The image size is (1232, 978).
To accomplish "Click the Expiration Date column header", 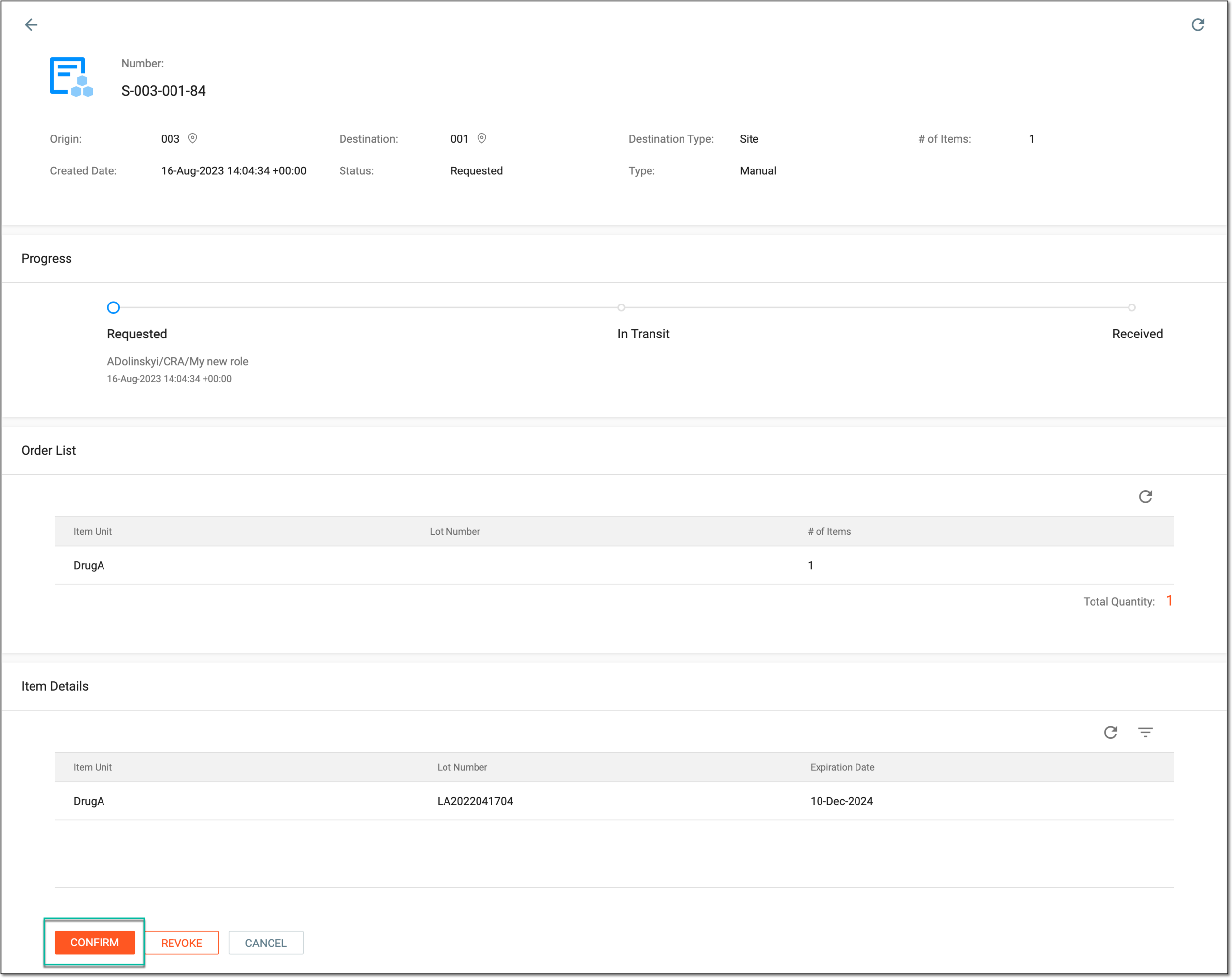I will click(x=842, y=767).
